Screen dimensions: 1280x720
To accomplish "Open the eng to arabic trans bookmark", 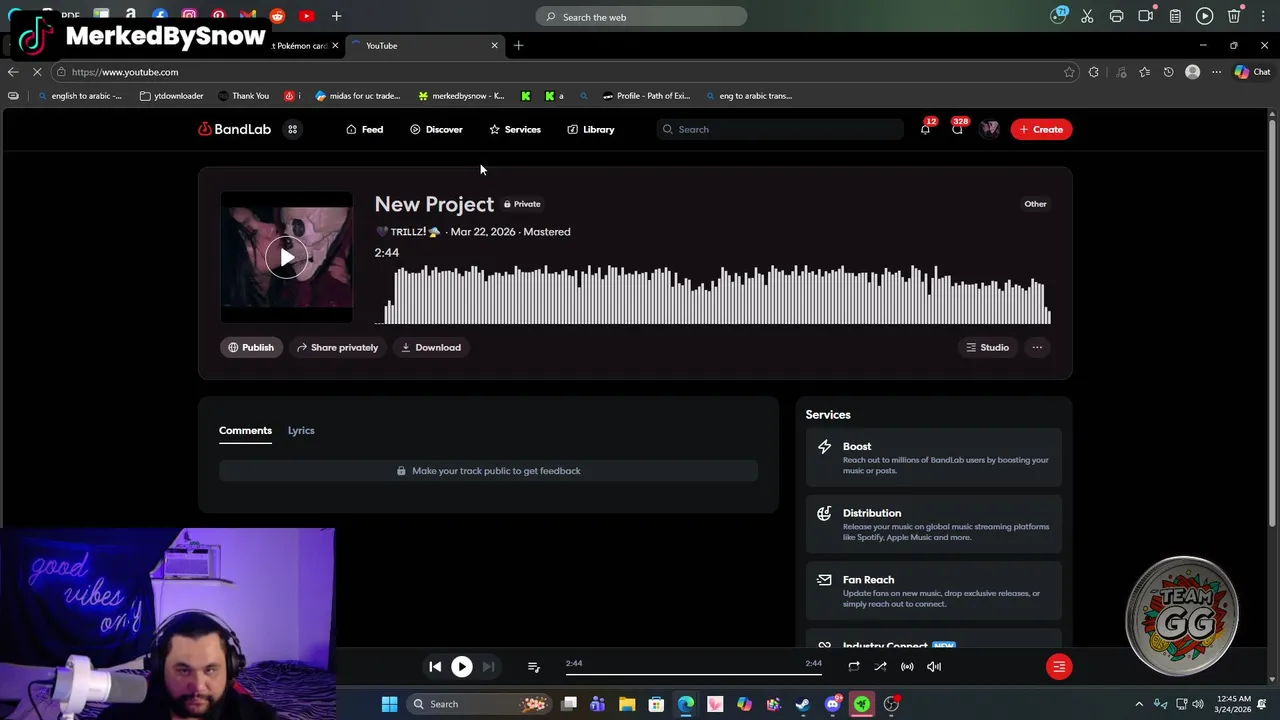I will 748,96.
